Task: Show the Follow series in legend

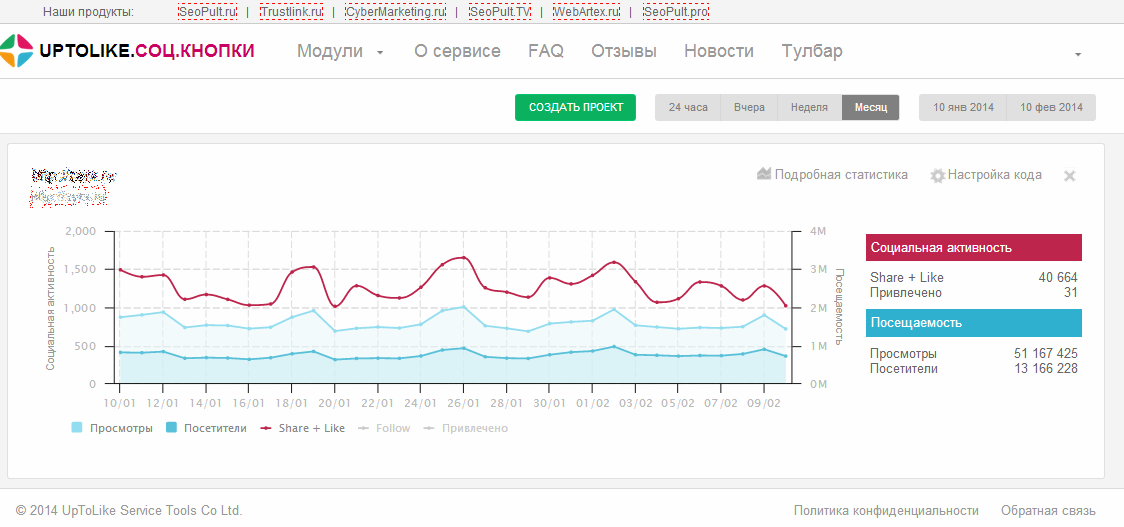Action: [384, 428]
